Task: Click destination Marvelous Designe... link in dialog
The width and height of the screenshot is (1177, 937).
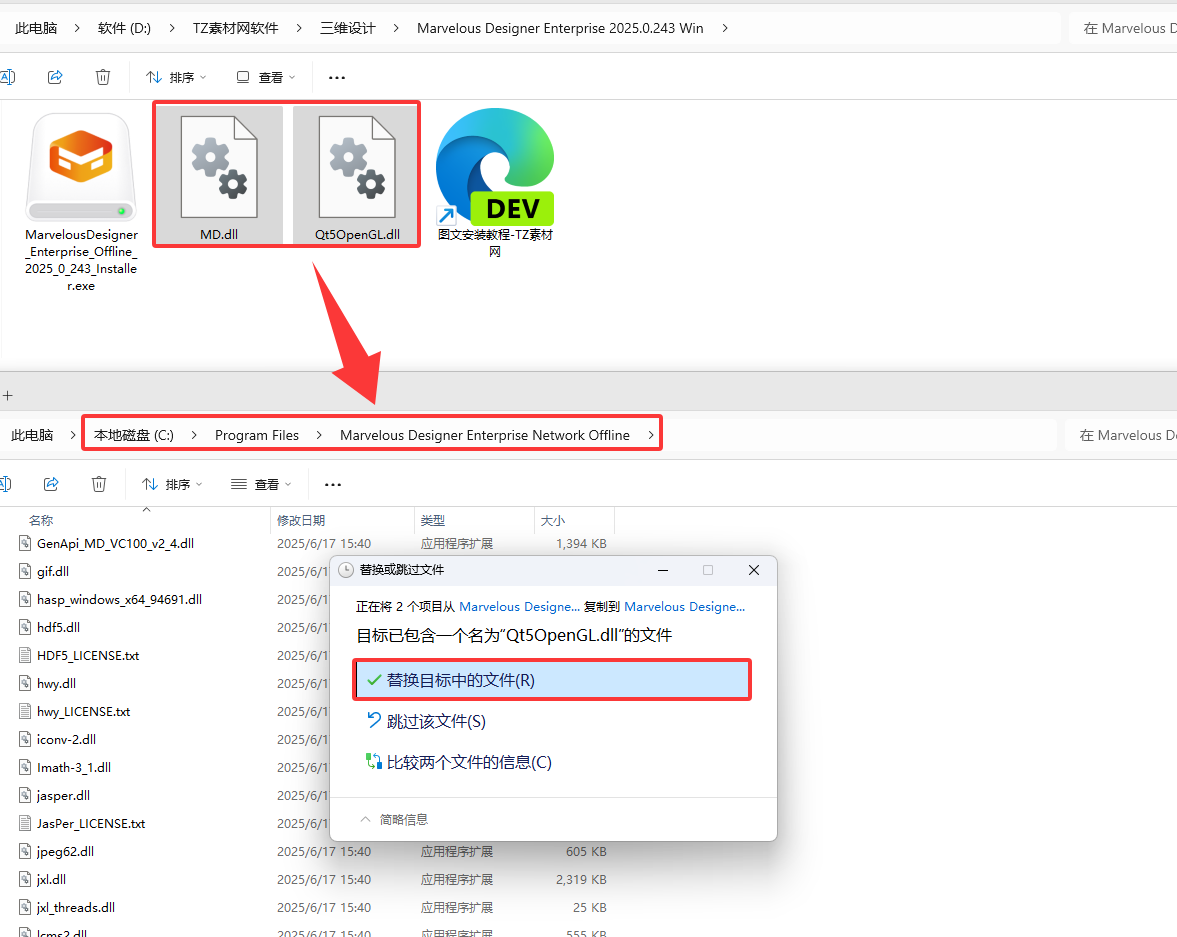Action: pyautogui.click(x=685, y=607)
